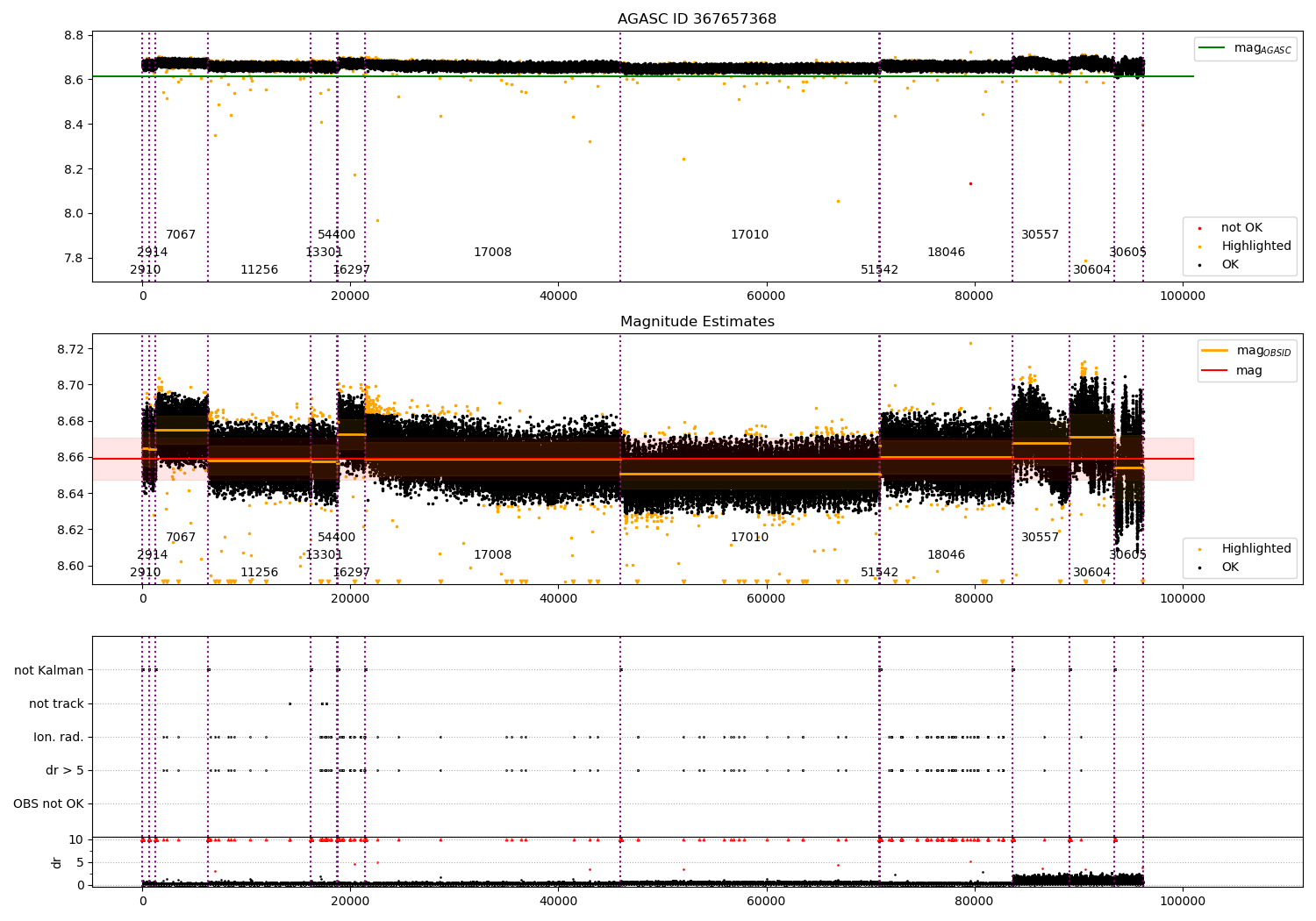
Task: Select the mag OBSID legend entry in middle plot
Action: coord(1246,351)
